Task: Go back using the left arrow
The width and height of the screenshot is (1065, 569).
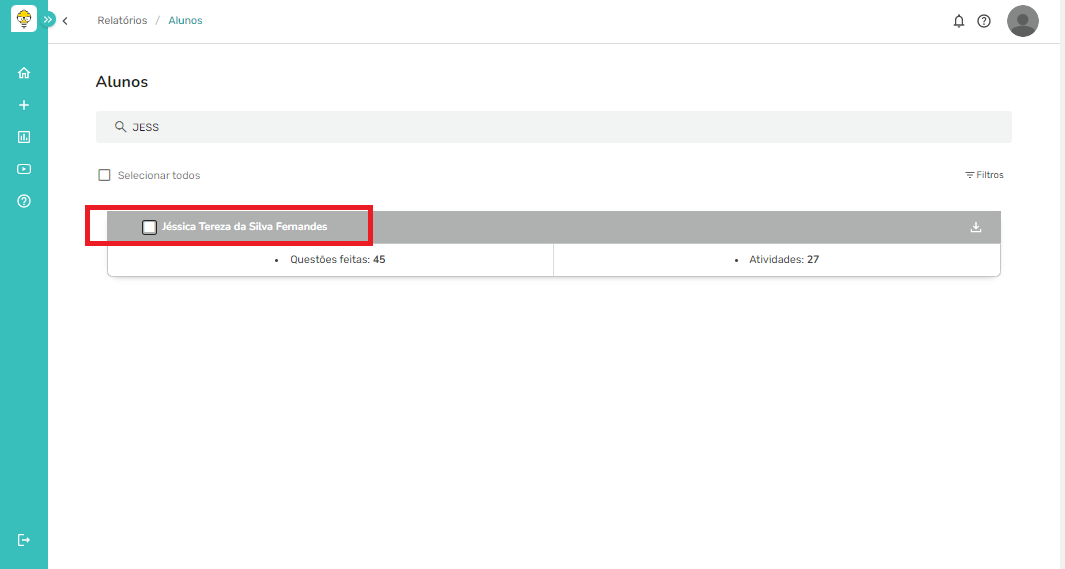Action: 65,21
